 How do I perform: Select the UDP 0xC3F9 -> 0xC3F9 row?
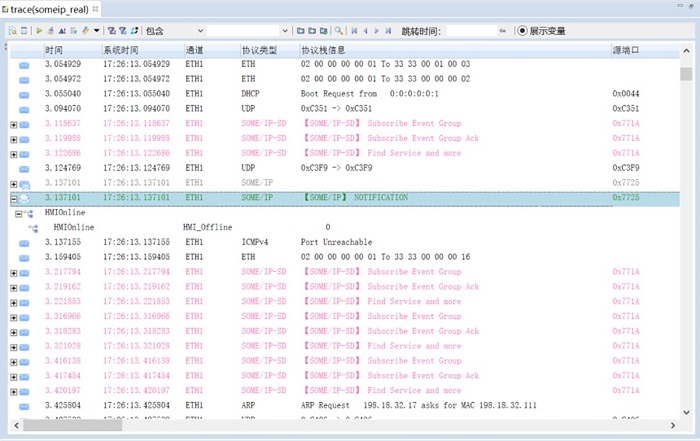coord(345,168)
